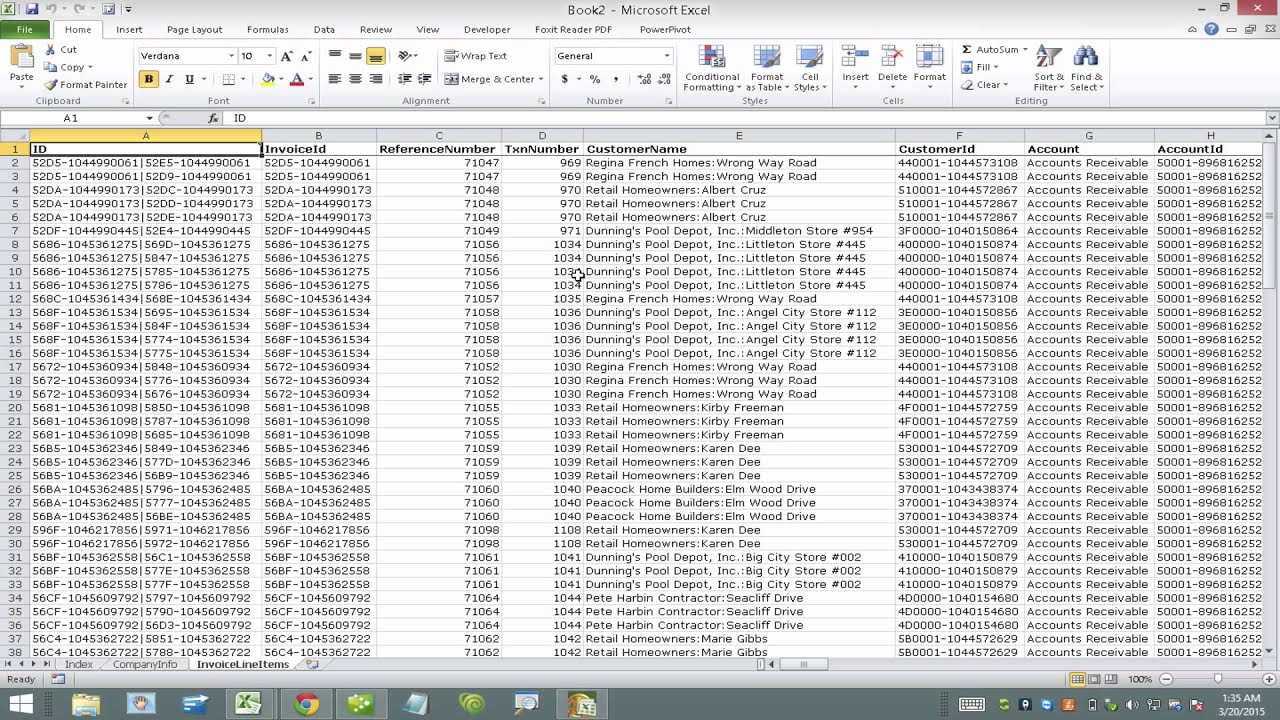
Task: Open the Orientation text rotation icon
Action: [405, 56]
